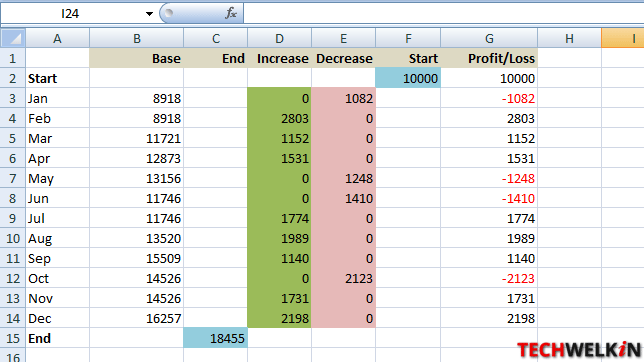Select row 7 header
Screen dimensions: 644x362
pyautogui.click(x=13, y=178)
